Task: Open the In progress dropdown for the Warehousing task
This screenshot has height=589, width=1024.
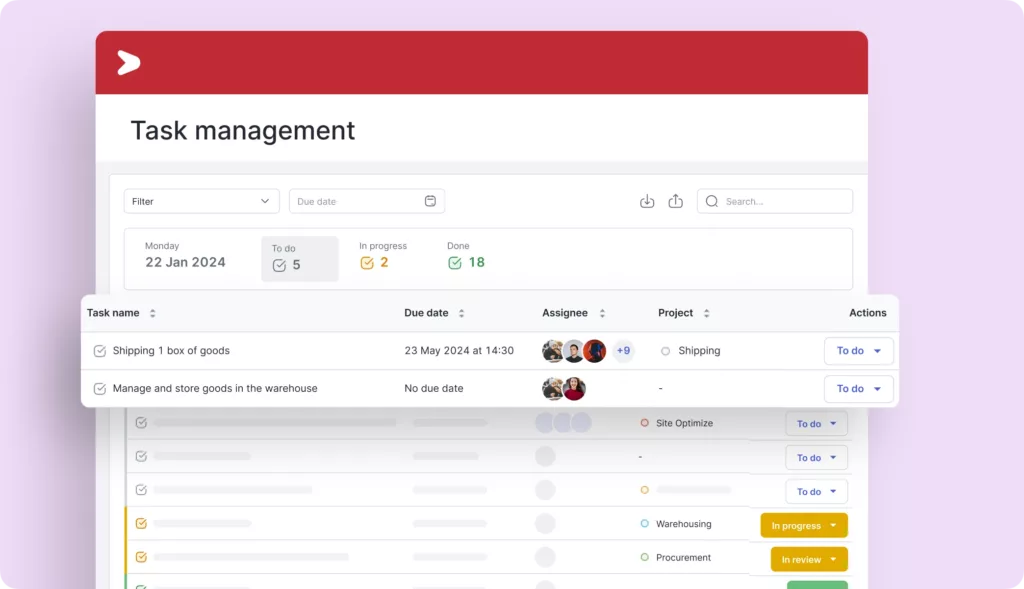Action: click(x=803, y=524)
